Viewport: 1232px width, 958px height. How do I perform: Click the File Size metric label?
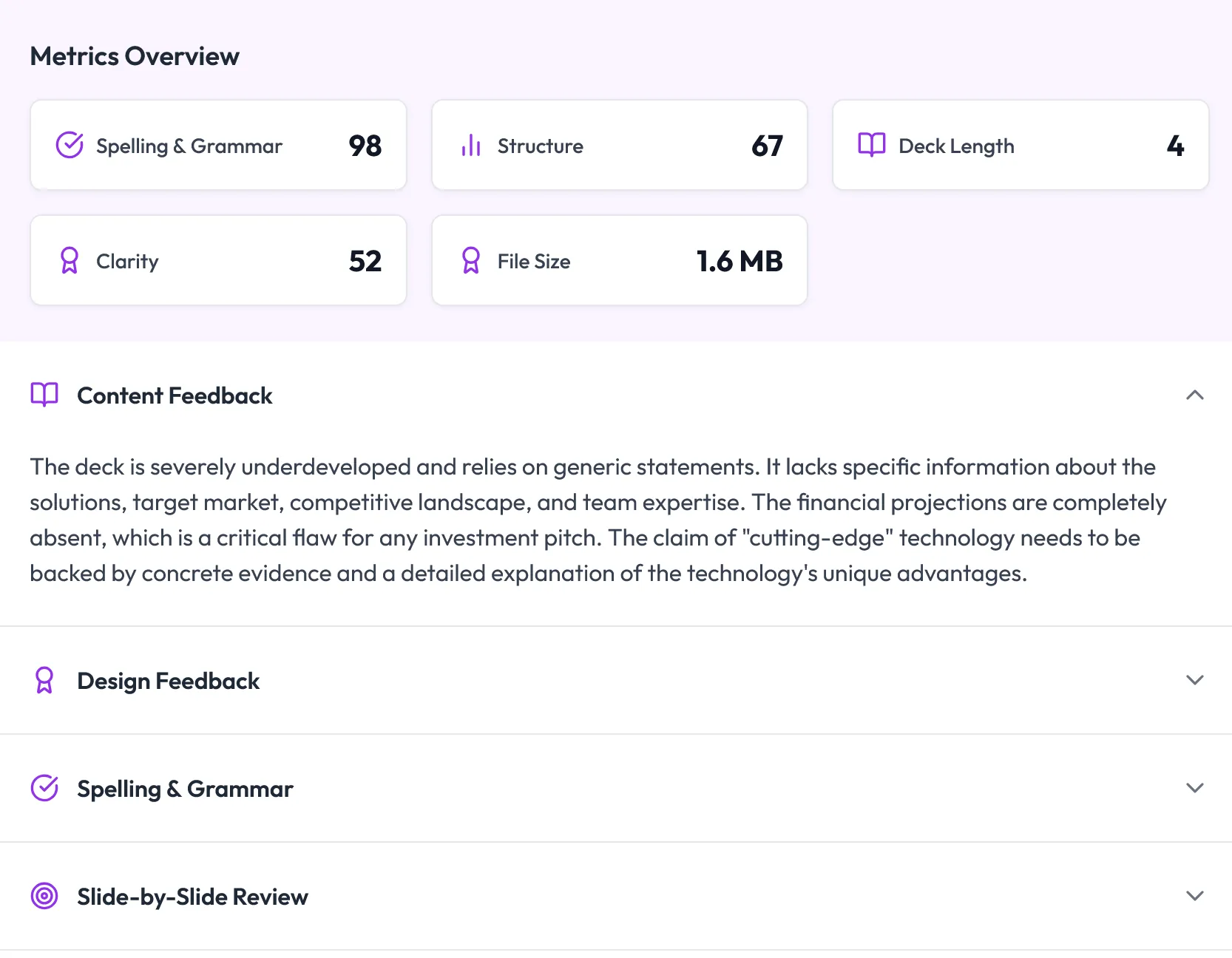click(534, 261)
